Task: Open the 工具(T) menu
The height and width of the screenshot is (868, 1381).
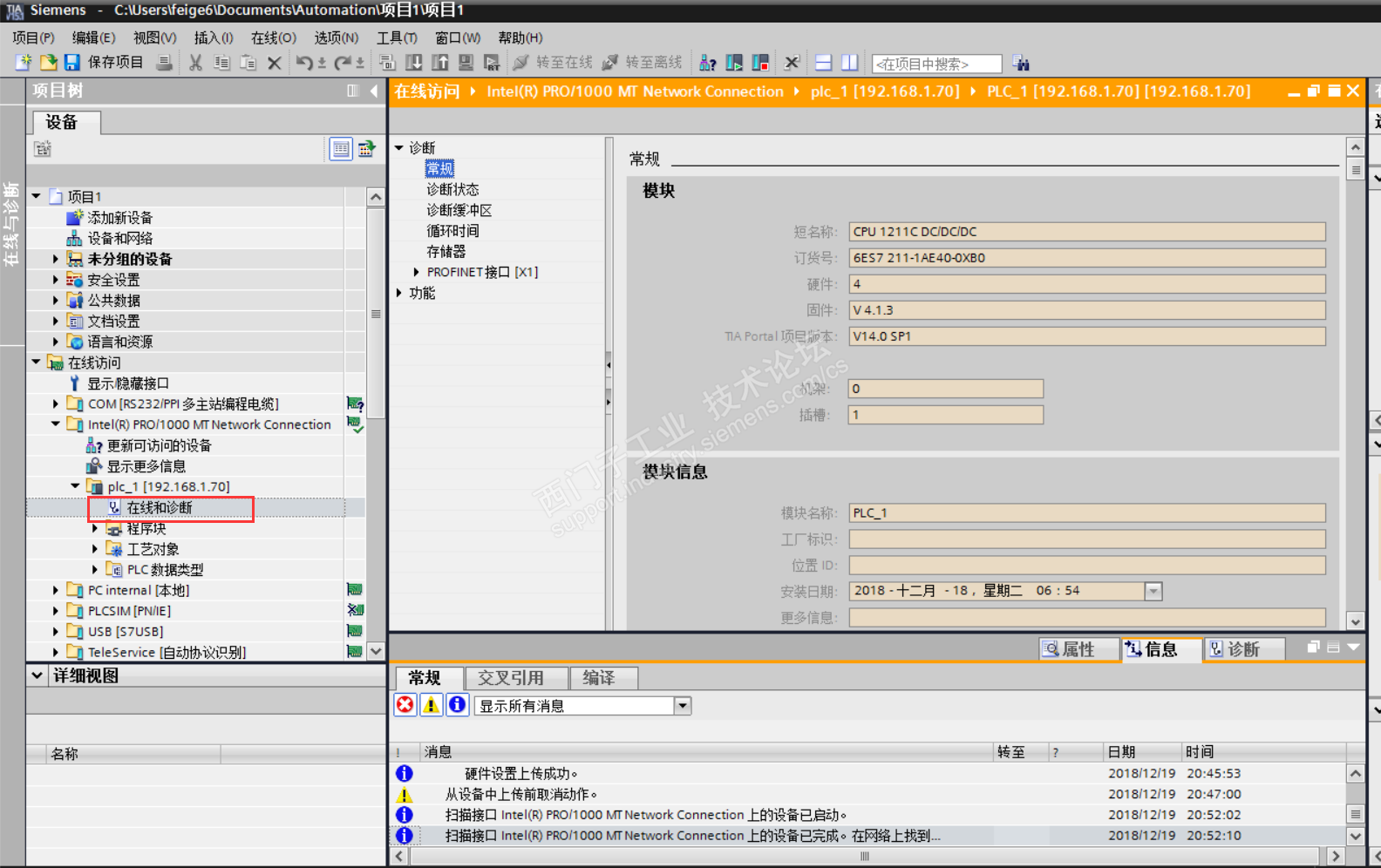Action: [x=397, y=37]
